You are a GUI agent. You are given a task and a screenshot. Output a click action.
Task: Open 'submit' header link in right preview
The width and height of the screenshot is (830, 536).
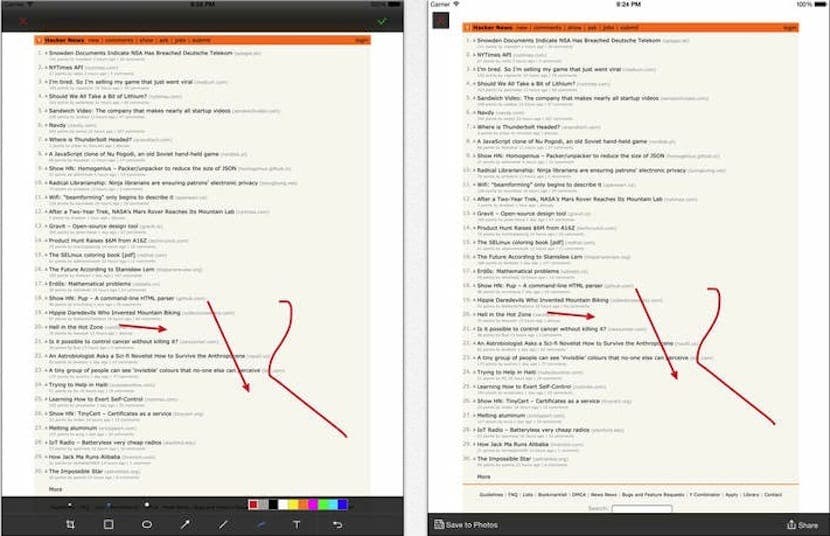tap(629, 28)
